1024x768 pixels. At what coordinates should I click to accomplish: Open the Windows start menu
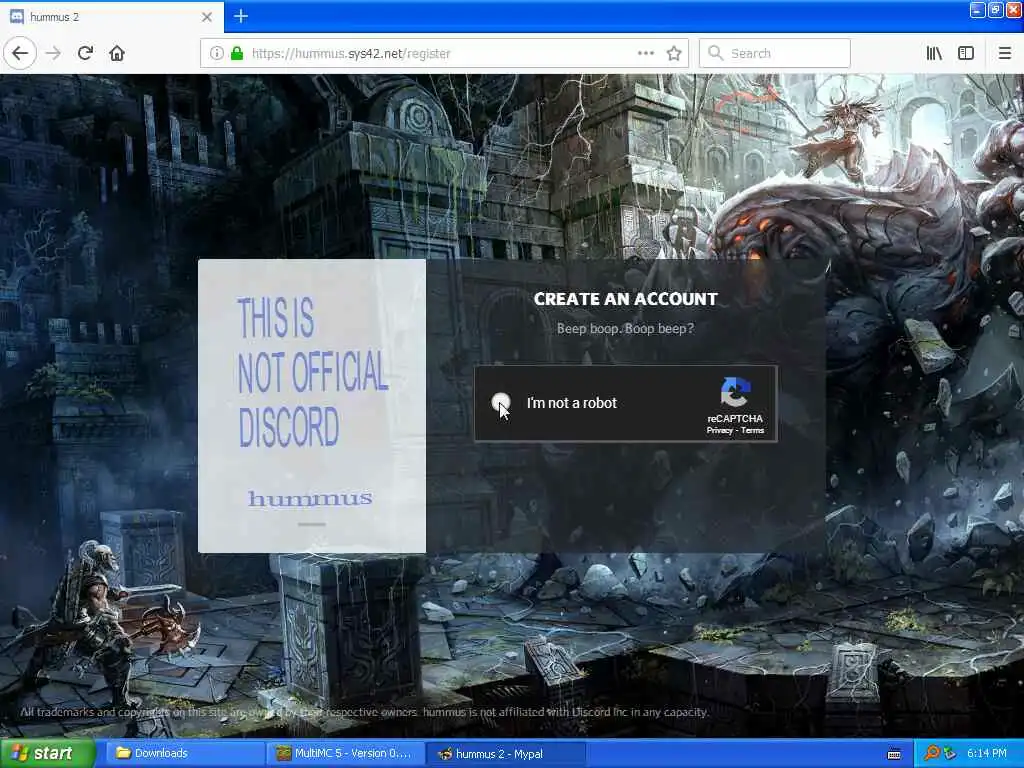(x=47, y=754)
